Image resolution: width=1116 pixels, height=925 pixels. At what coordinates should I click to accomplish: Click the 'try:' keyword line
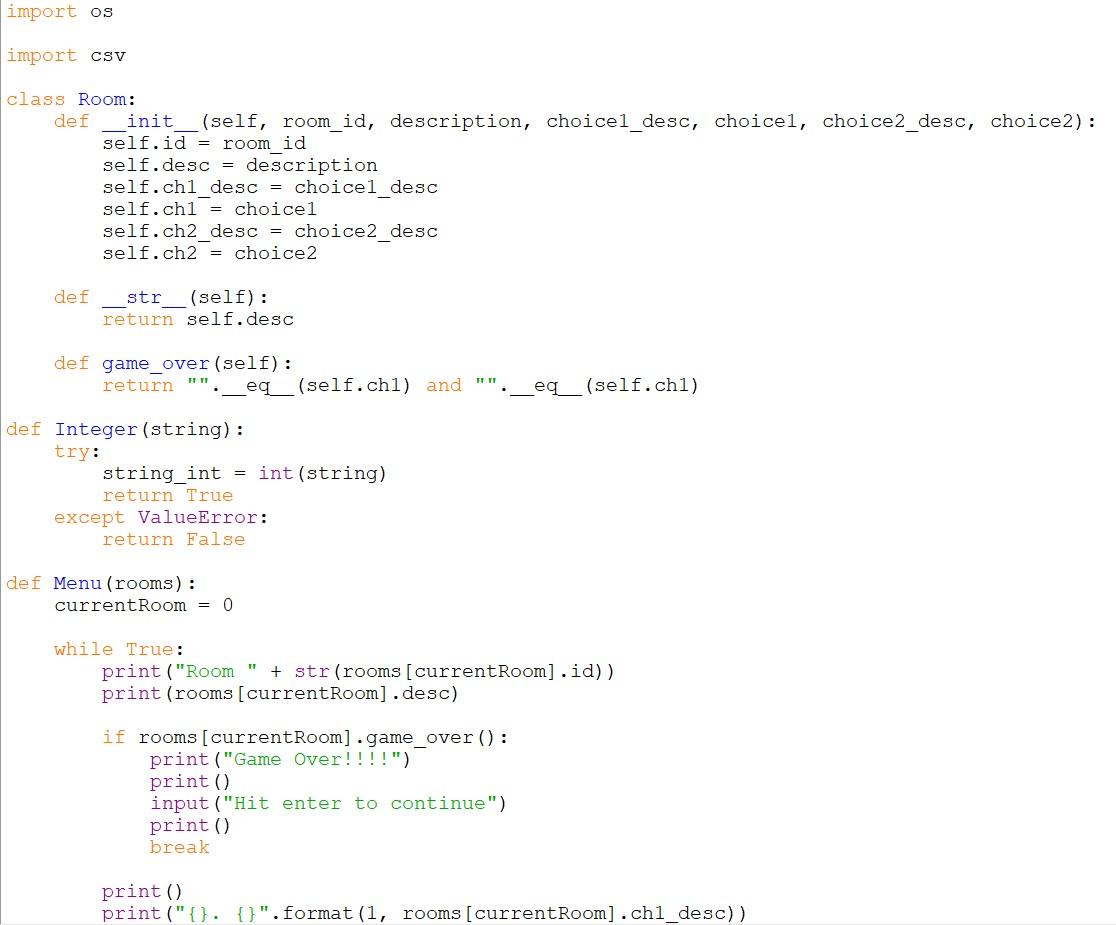point(77,452)
